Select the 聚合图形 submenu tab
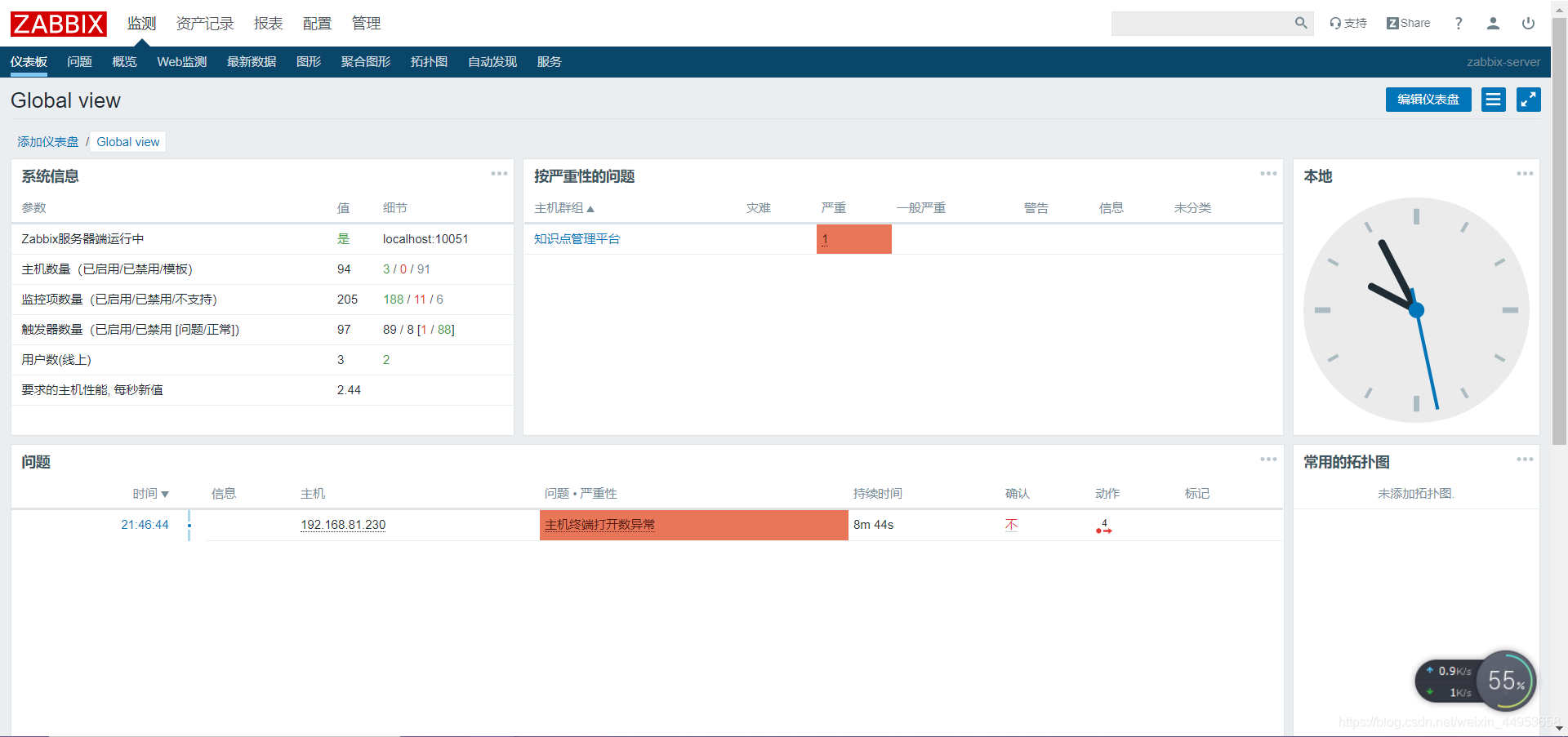 [365, 62]
